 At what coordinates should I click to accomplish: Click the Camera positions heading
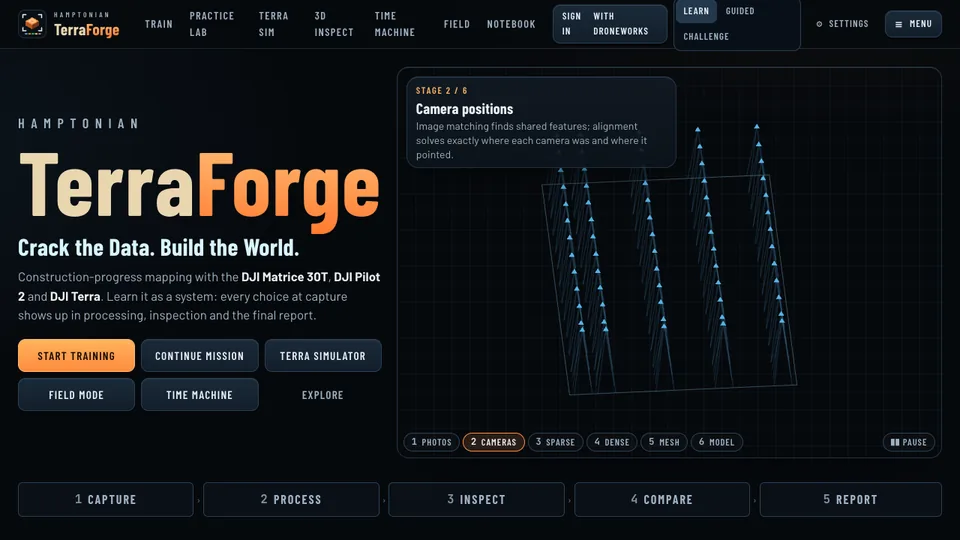(x=464, y=109)
